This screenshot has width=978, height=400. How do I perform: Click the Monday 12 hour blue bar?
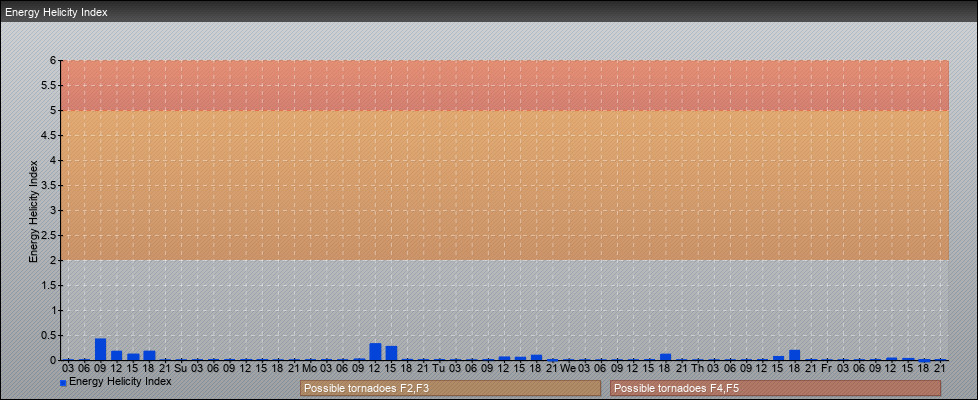click(375, 351)
